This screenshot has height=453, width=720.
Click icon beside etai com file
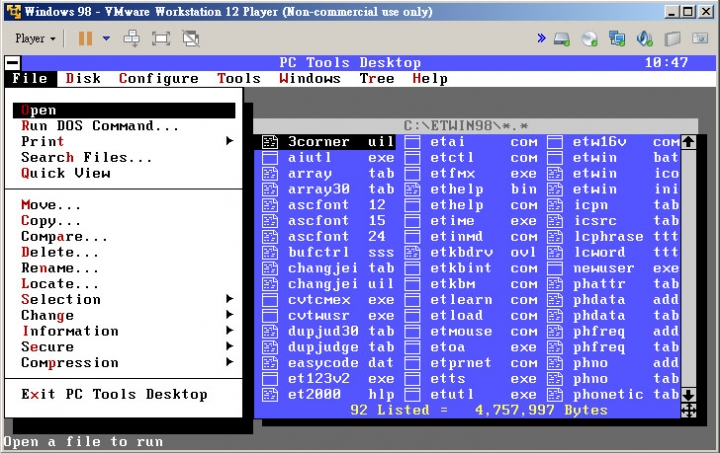[412, 142]
